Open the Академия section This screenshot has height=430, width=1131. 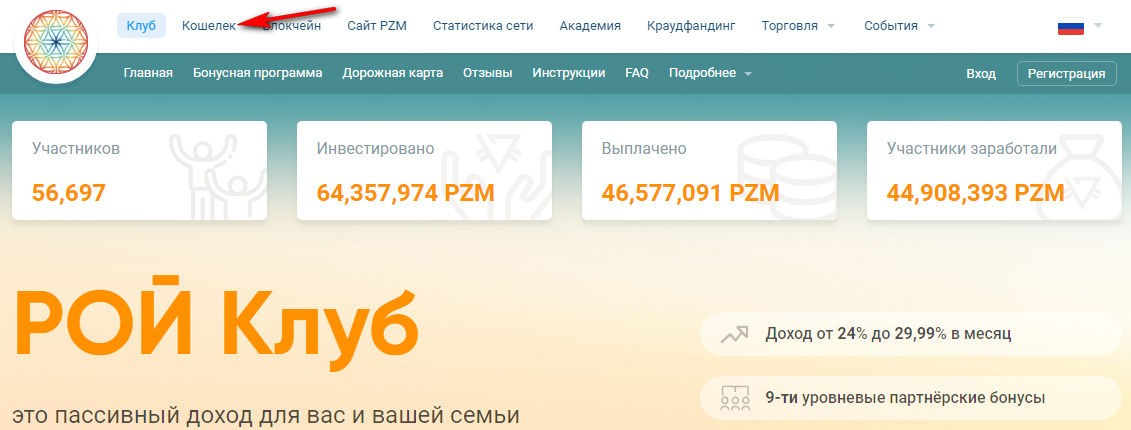(590, 25)
